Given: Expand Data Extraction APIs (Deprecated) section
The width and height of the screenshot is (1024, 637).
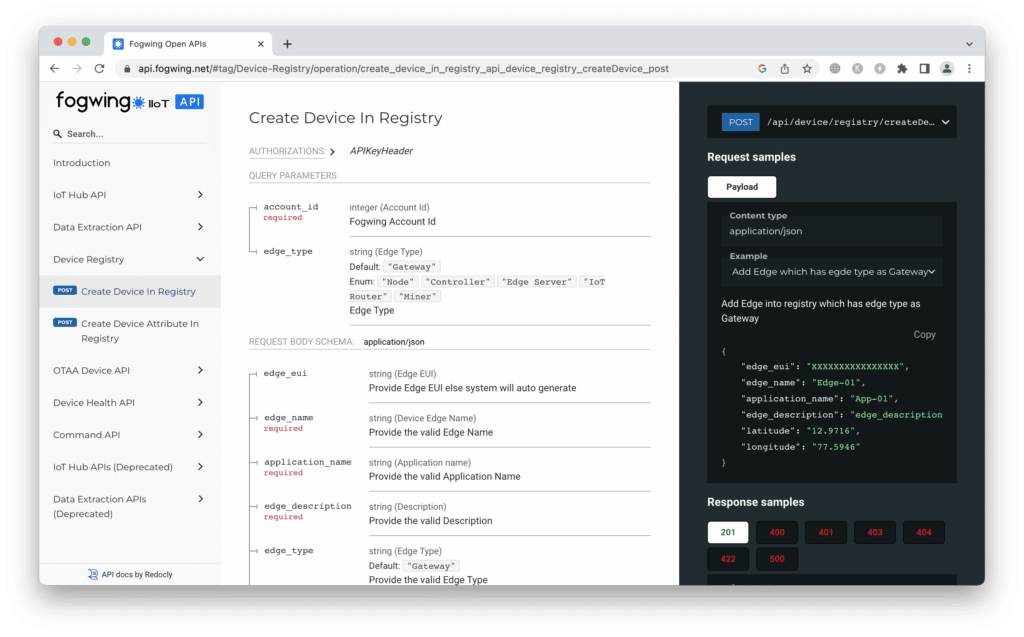Looking at the screenshot, I should [x=129, y=506].
